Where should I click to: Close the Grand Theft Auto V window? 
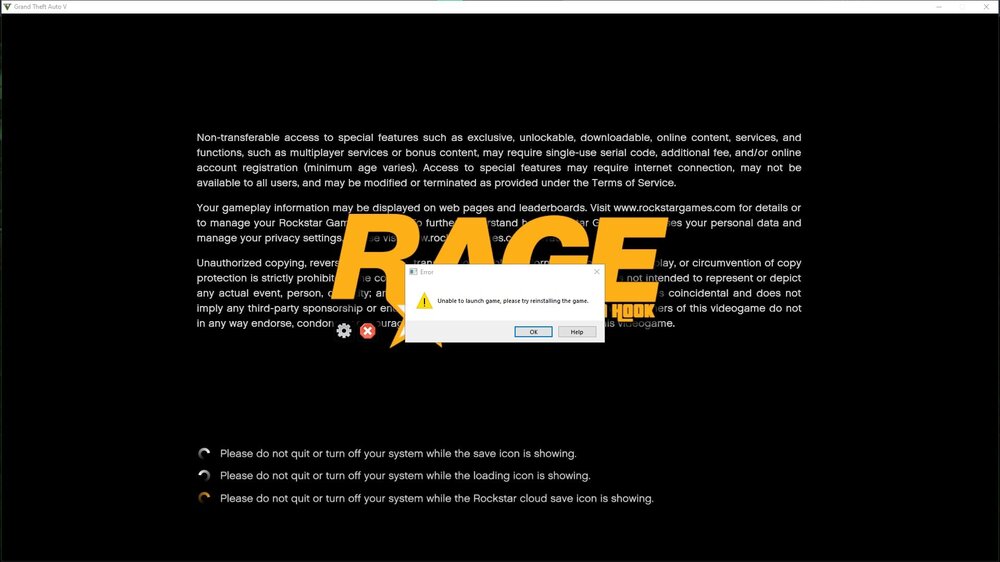pos(986,6)
